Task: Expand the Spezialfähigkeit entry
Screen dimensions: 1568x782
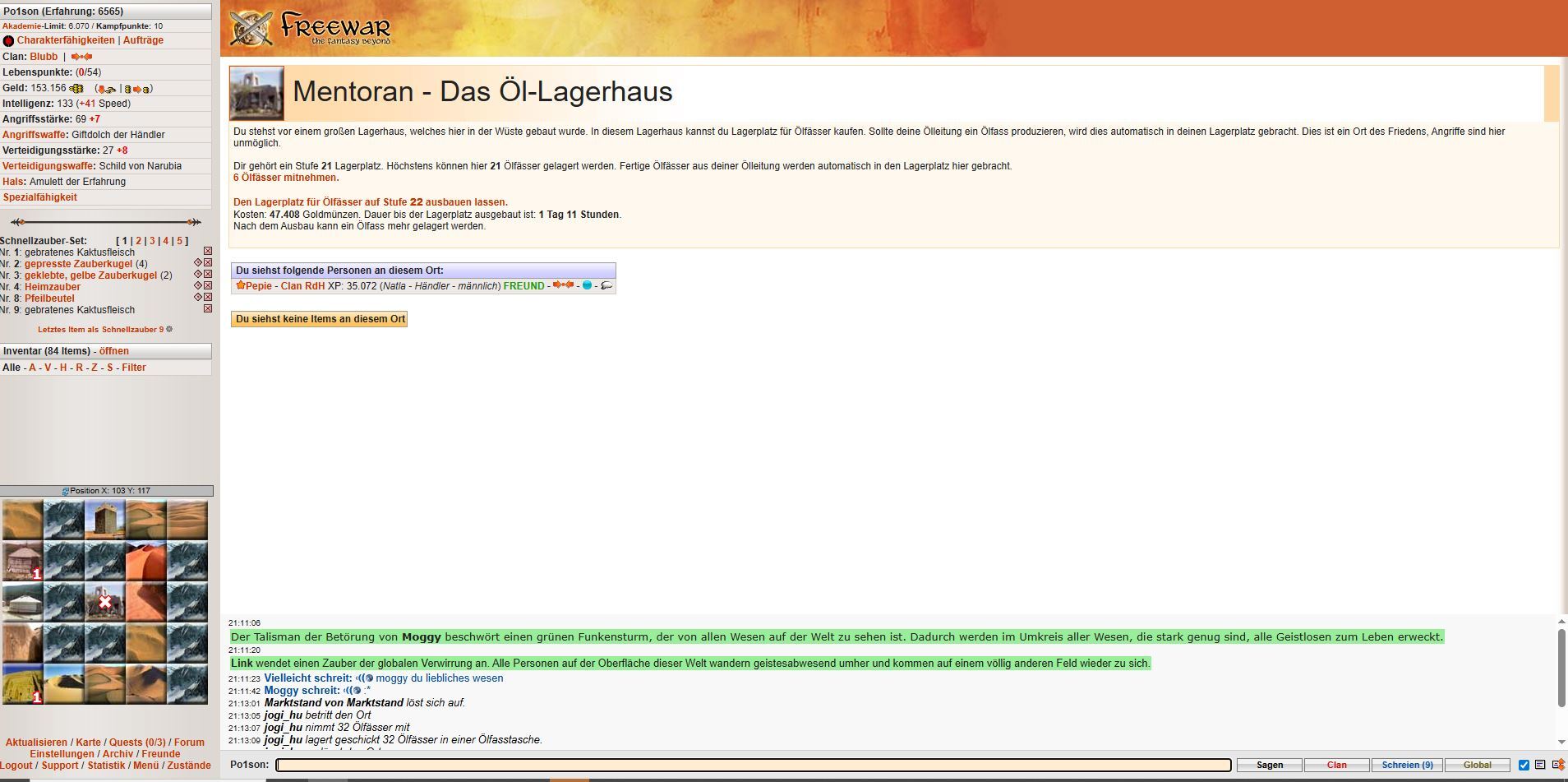Action: [39, 197]
